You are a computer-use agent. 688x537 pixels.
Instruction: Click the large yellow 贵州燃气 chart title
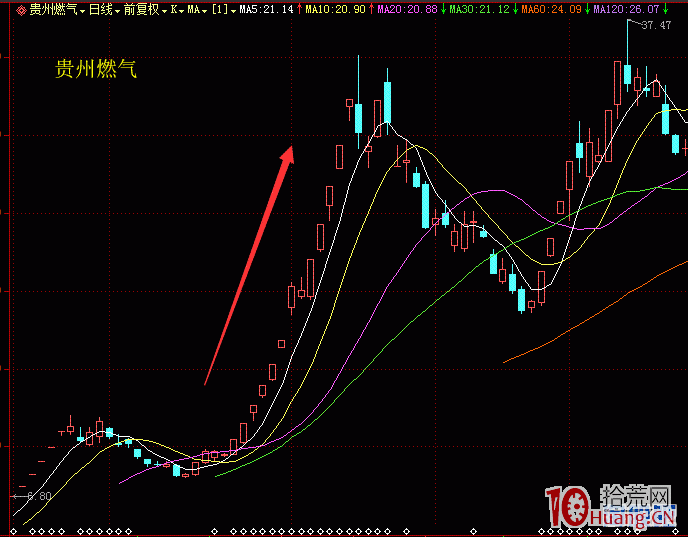[96, 69]
